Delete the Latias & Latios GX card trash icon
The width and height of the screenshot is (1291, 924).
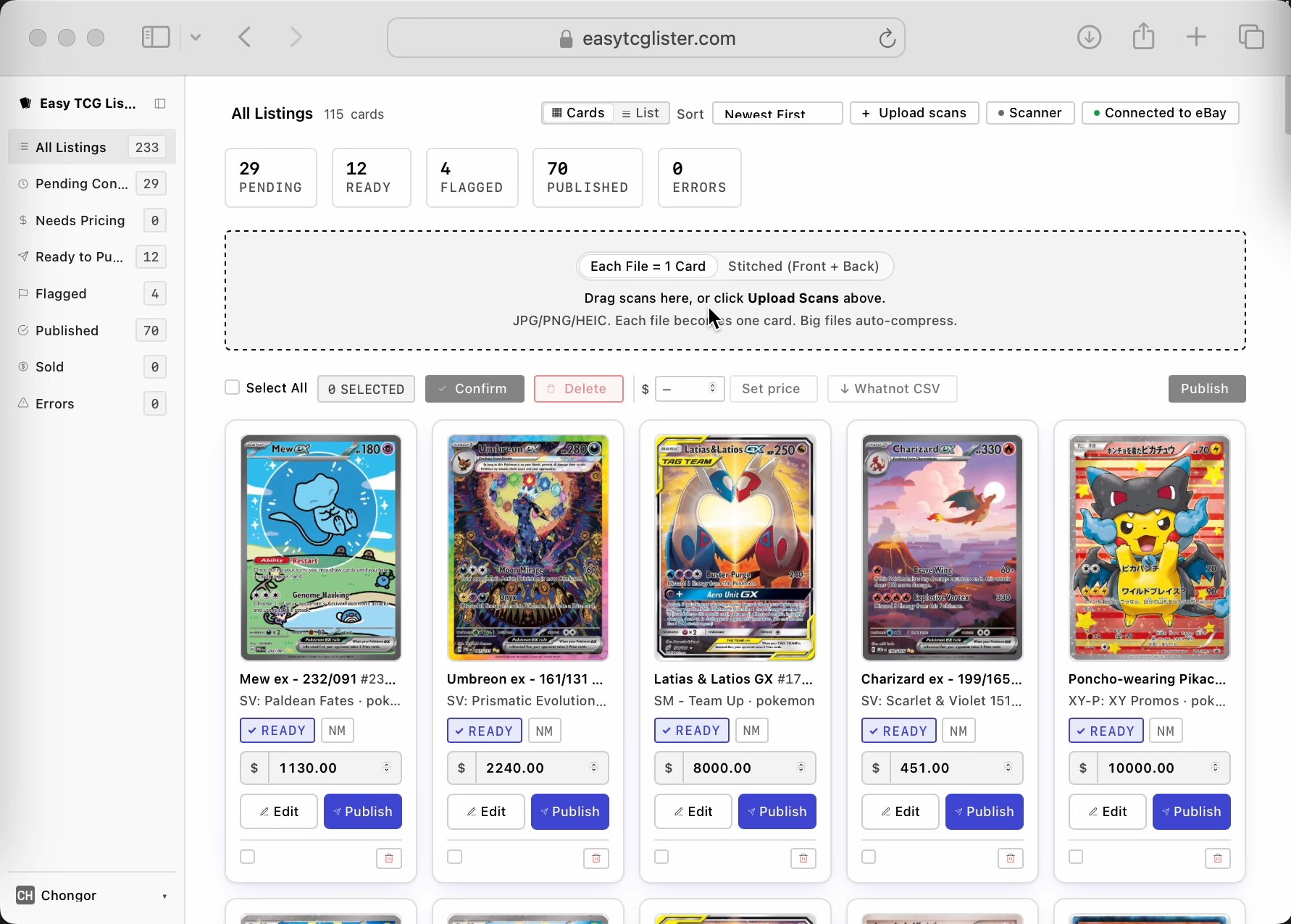(803, 858)
